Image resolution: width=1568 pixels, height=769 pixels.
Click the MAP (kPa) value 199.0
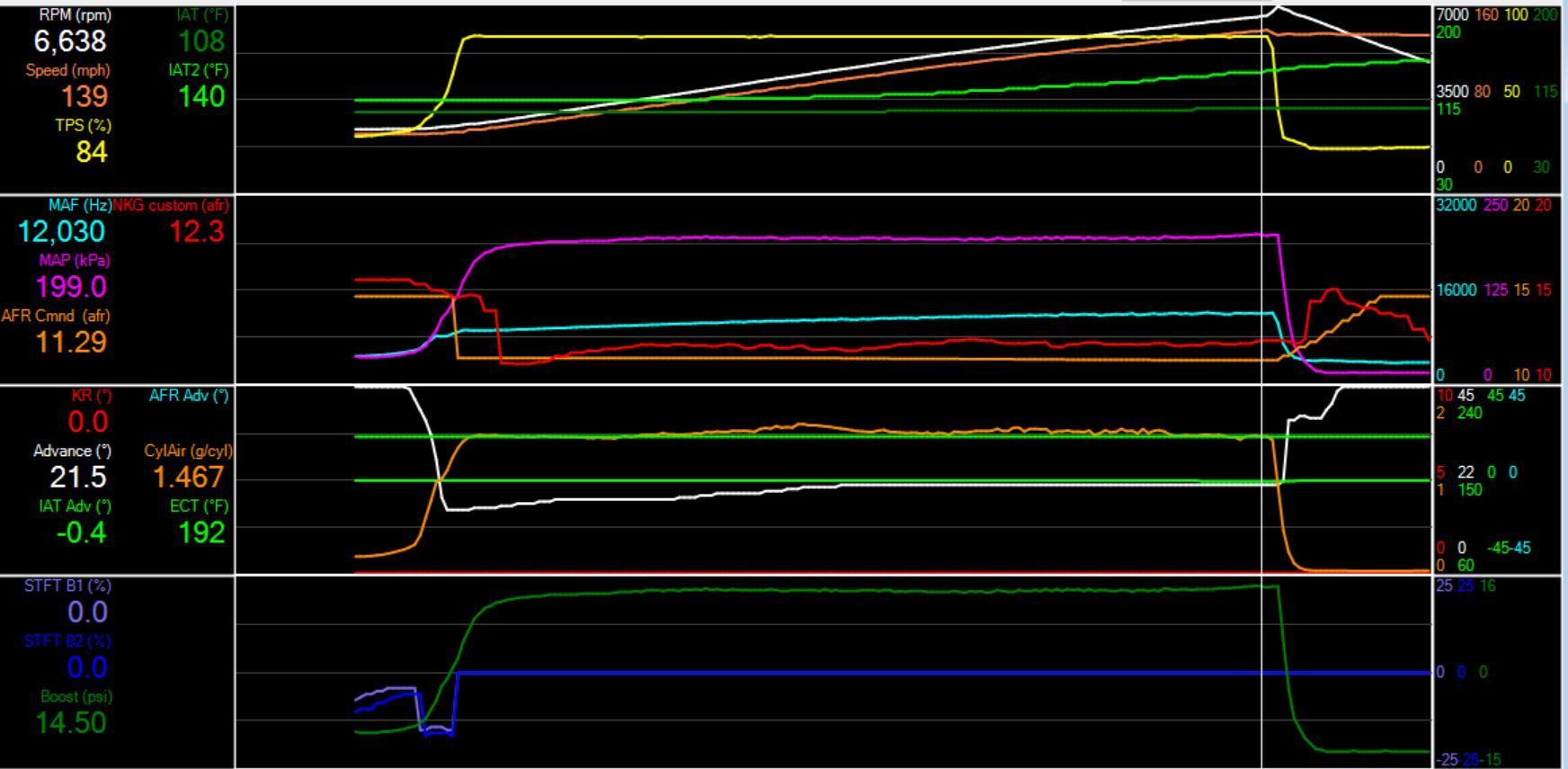(x=71, y=287)
